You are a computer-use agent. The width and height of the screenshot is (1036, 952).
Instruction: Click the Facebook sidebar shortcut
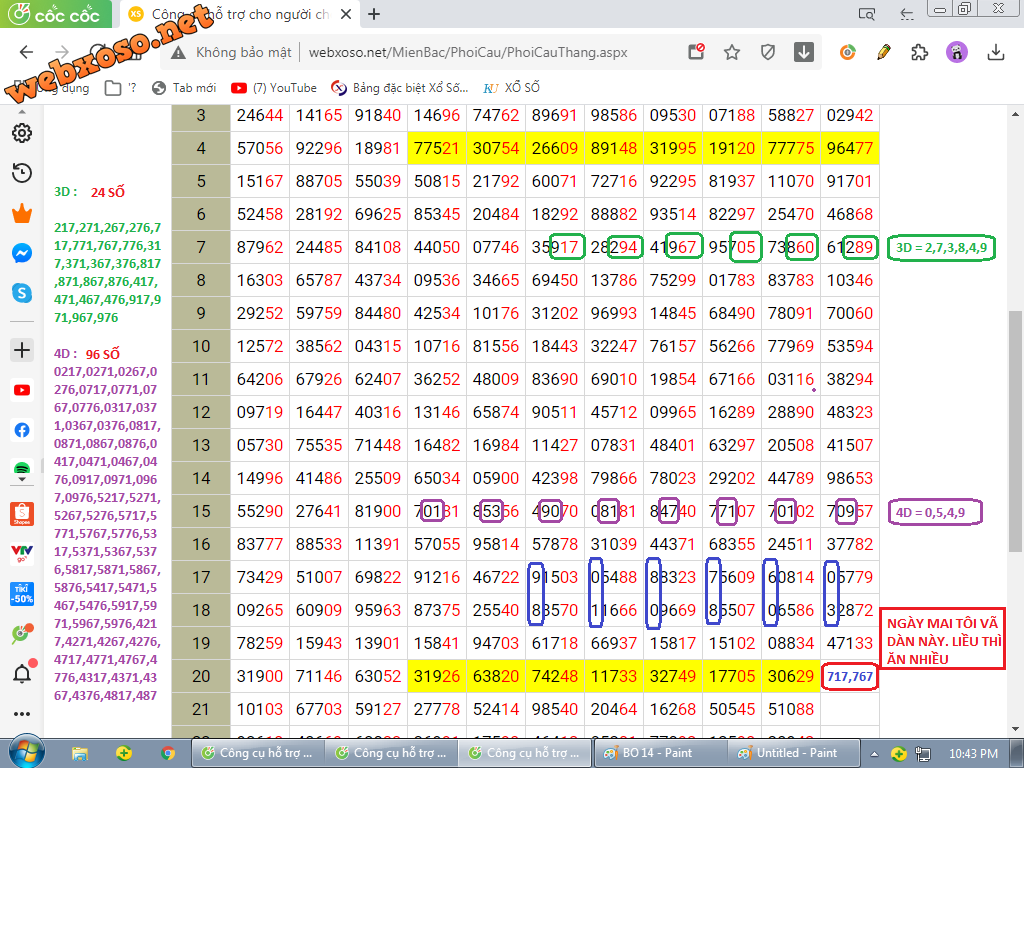(21, 430)
